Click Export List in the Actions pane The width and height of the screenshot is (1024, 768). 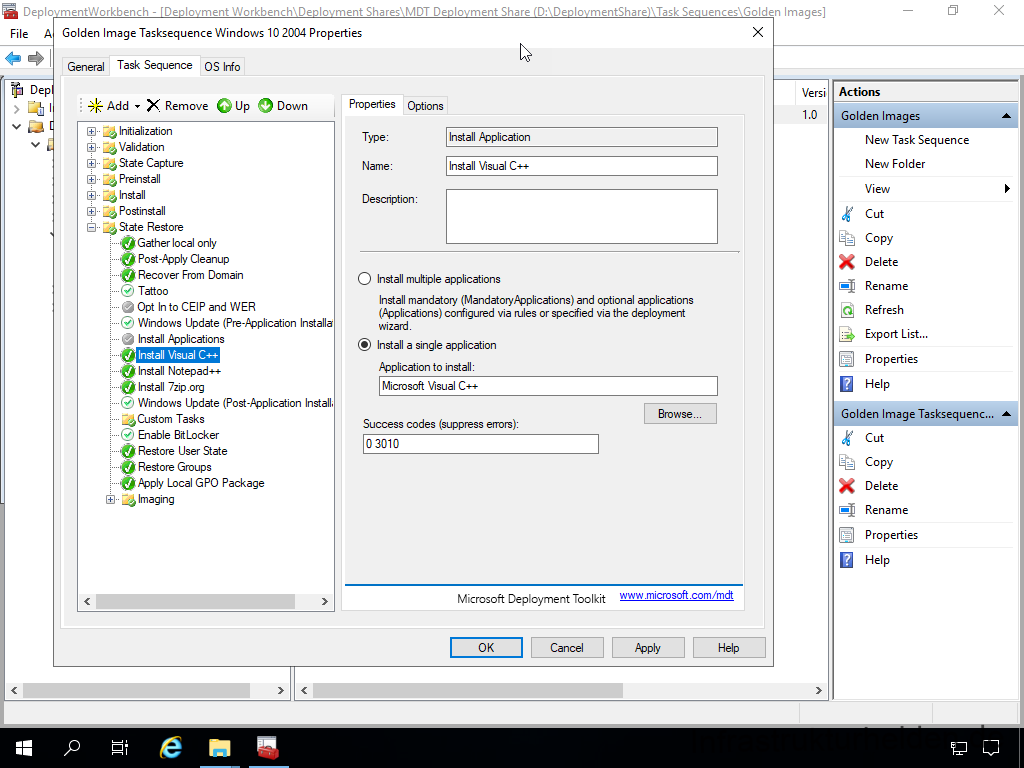point(895,334)
